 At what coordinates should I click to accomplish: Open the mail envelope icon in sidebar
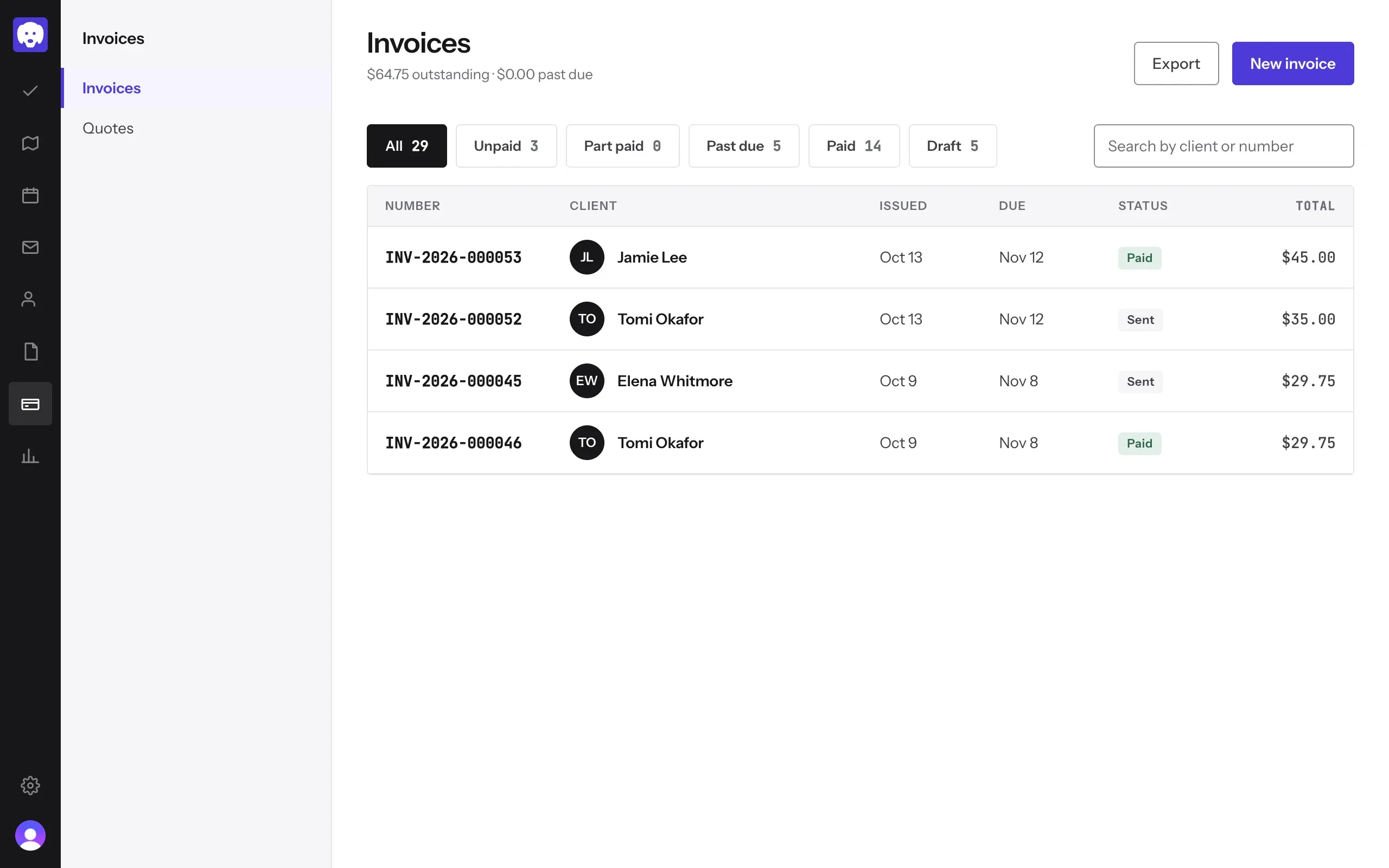(30, 247)
